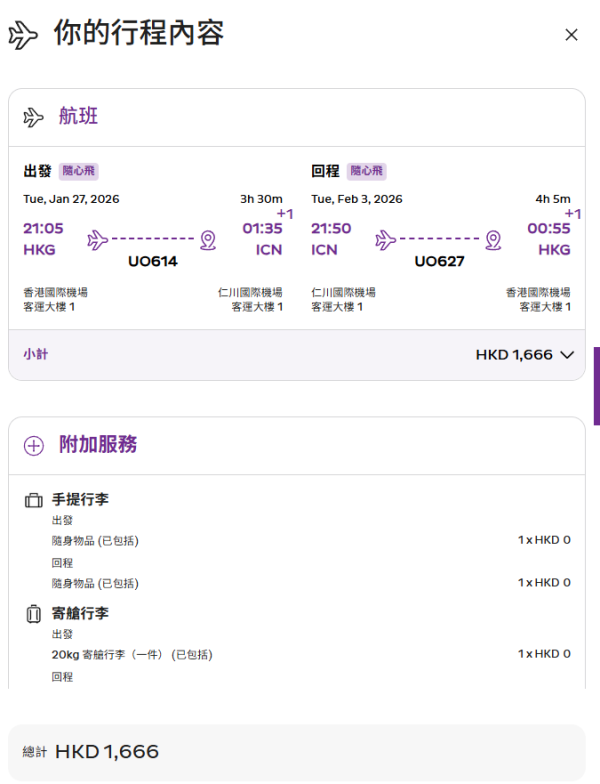The width and height of the screenshot is (600, 784).
Task: Click the airplane icon beside 航班 heading
Action: click(x=34, y=117)
